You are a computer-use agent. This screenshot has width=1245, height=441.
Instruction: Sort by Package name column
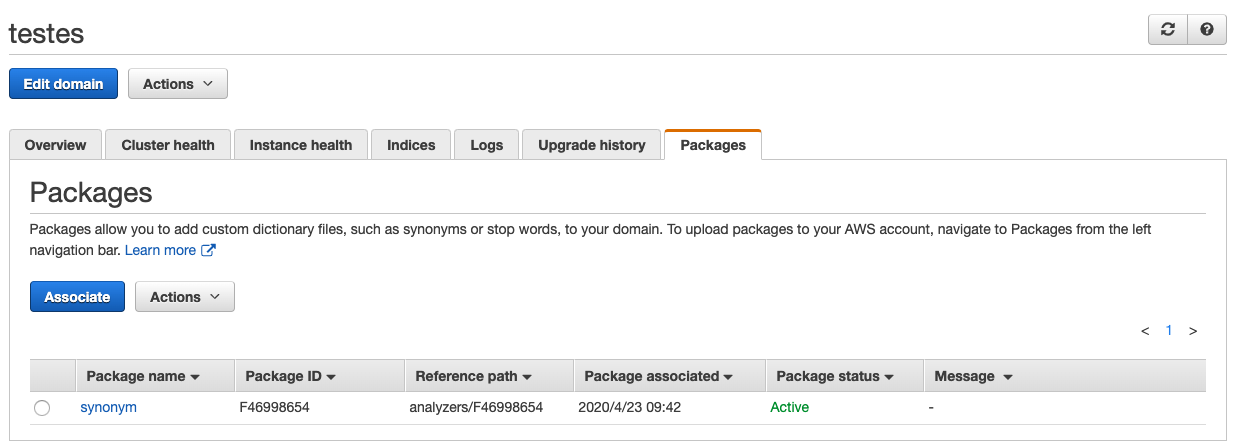click(x=143, y=377)
